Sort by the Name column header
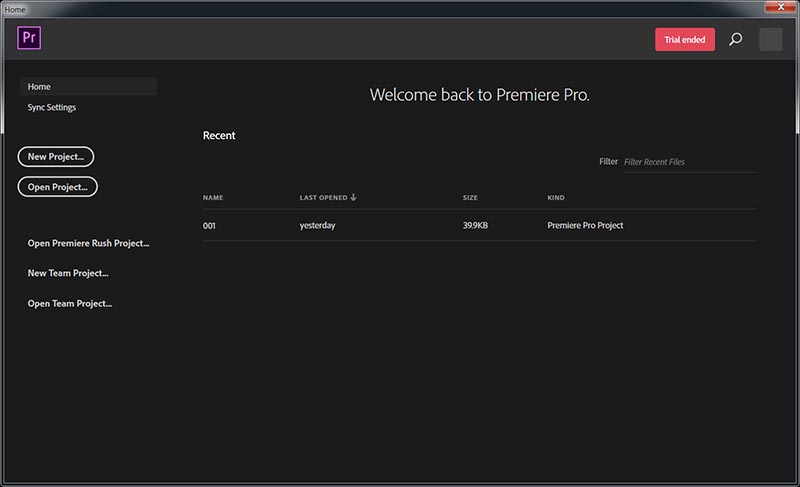This screenshot has width=800, height=487. click(213, 197)
